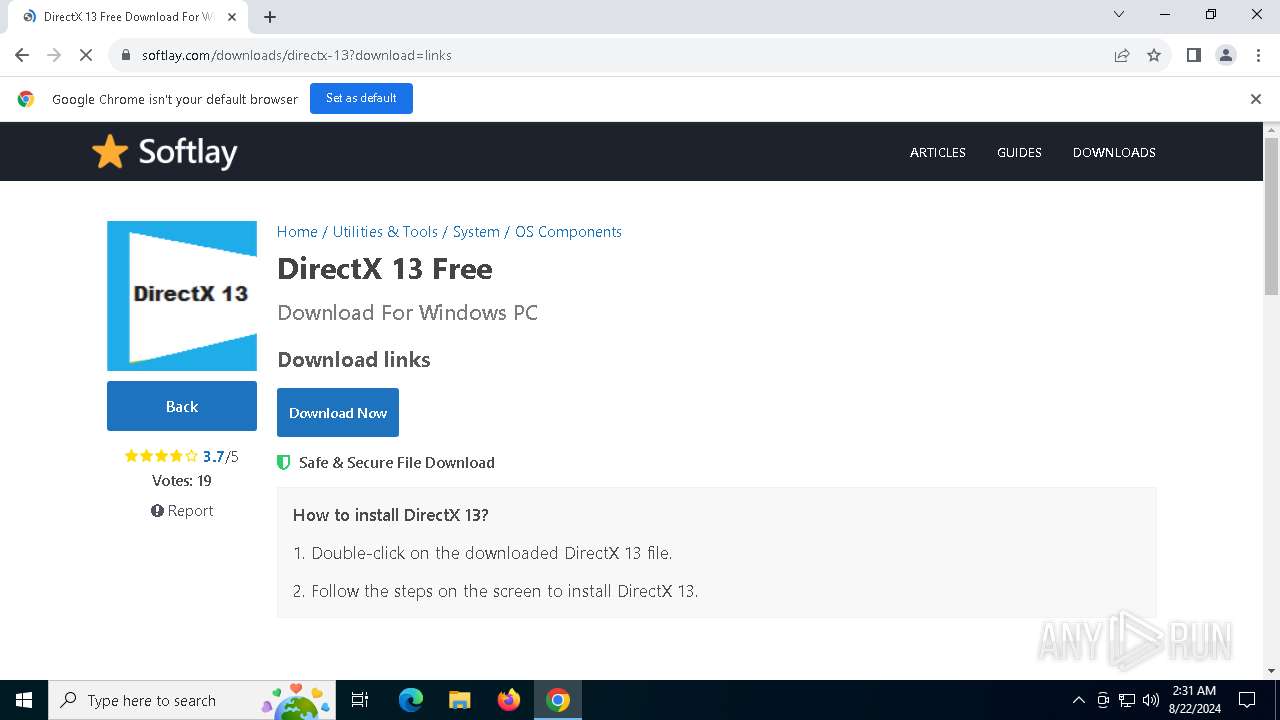Open OS Components breadcrumb link
1280x720 pixels.
[x=568, y=231]
